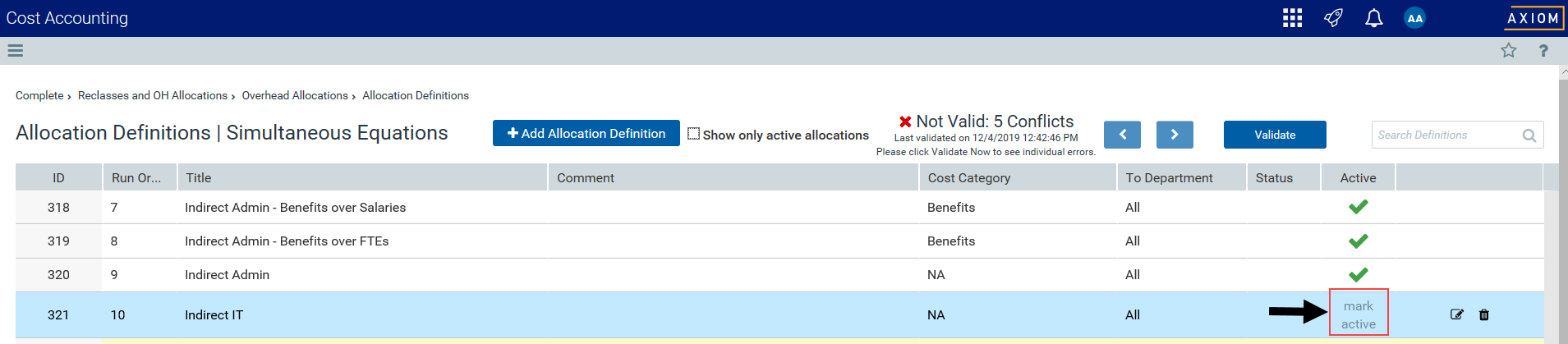Toggle active checkmark for row 318
1568x344 pixels.
(1358, 207)
